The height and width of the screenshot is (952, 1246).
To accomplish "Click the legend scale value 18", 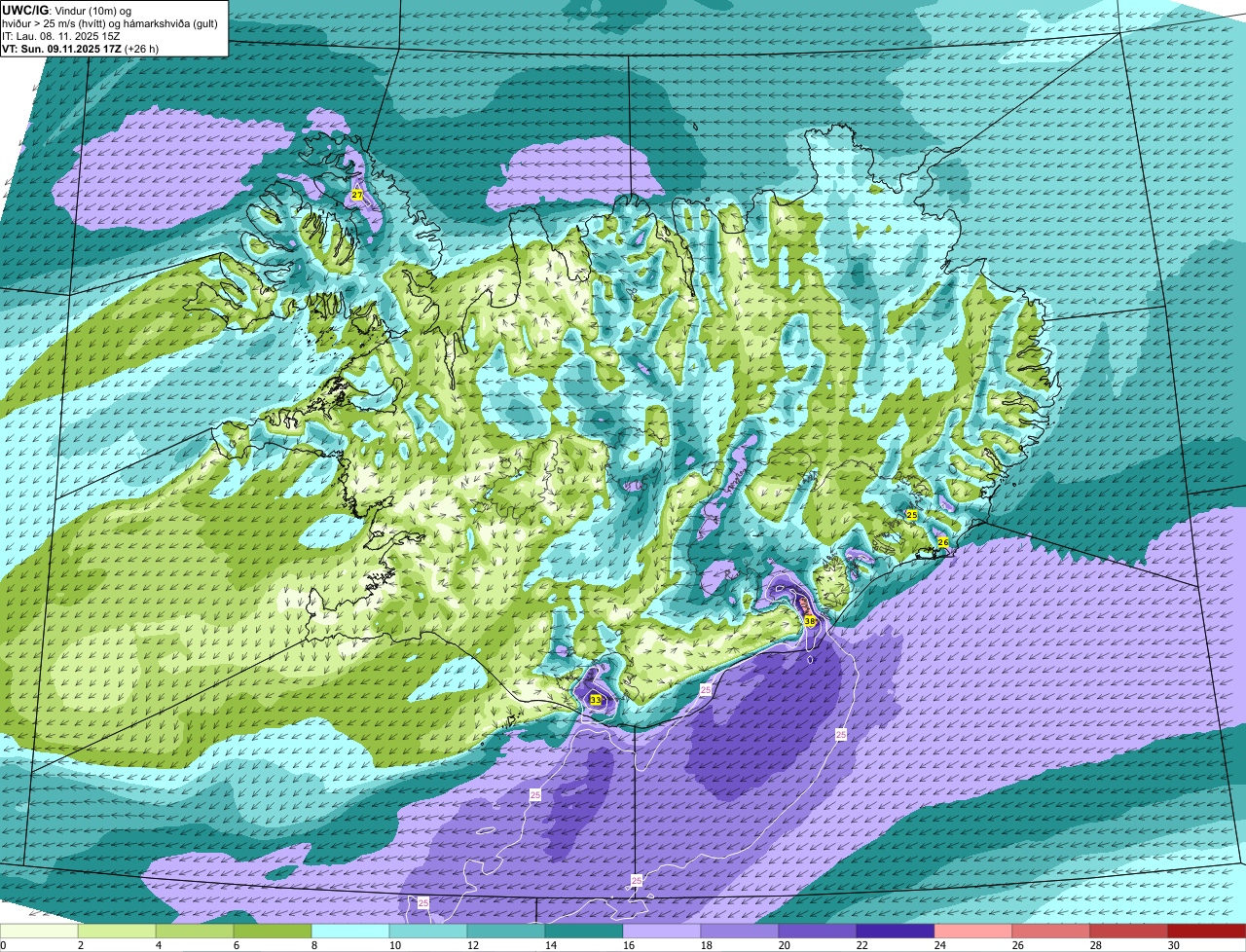I will (706, 945).
